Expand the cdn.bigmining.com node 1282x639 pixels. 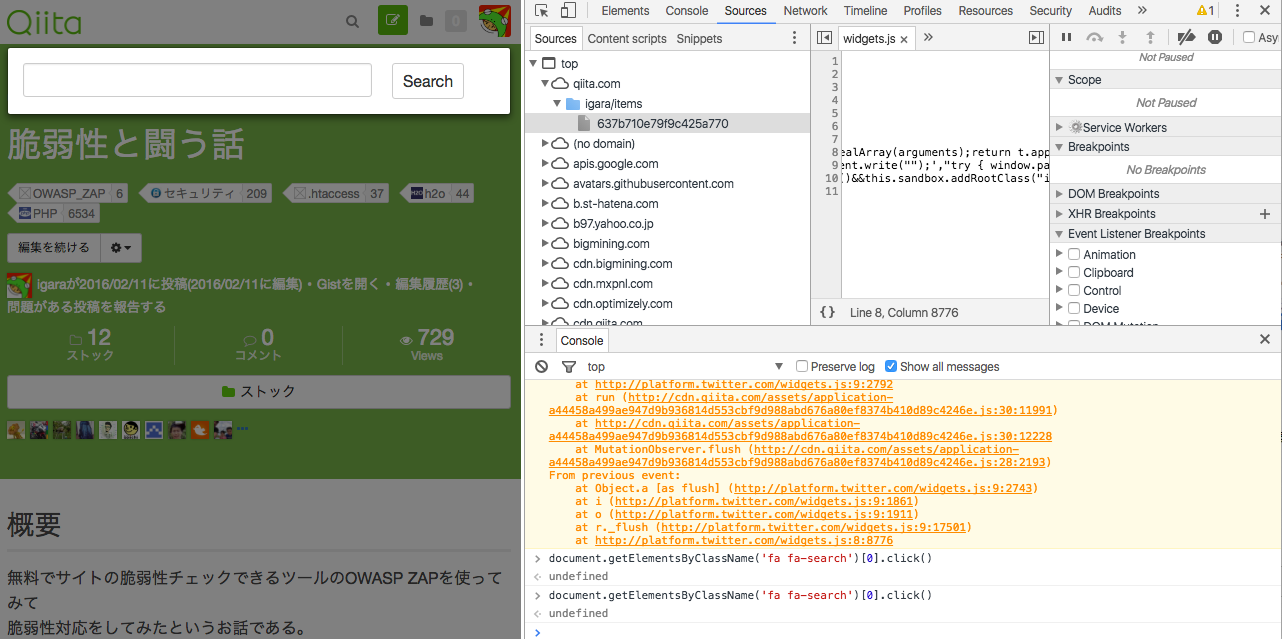coord(545,263)
